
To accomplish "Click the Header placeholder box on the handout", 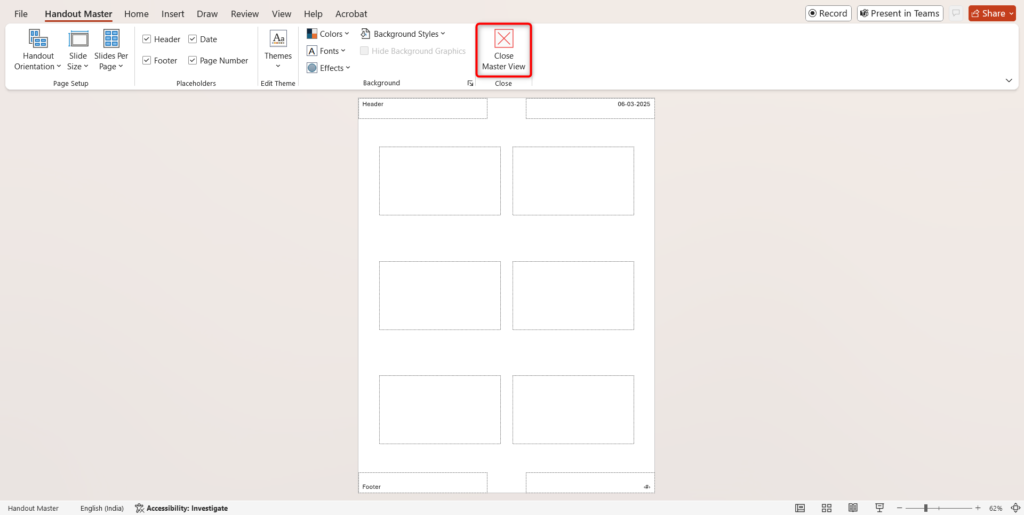I will point(423,108).
